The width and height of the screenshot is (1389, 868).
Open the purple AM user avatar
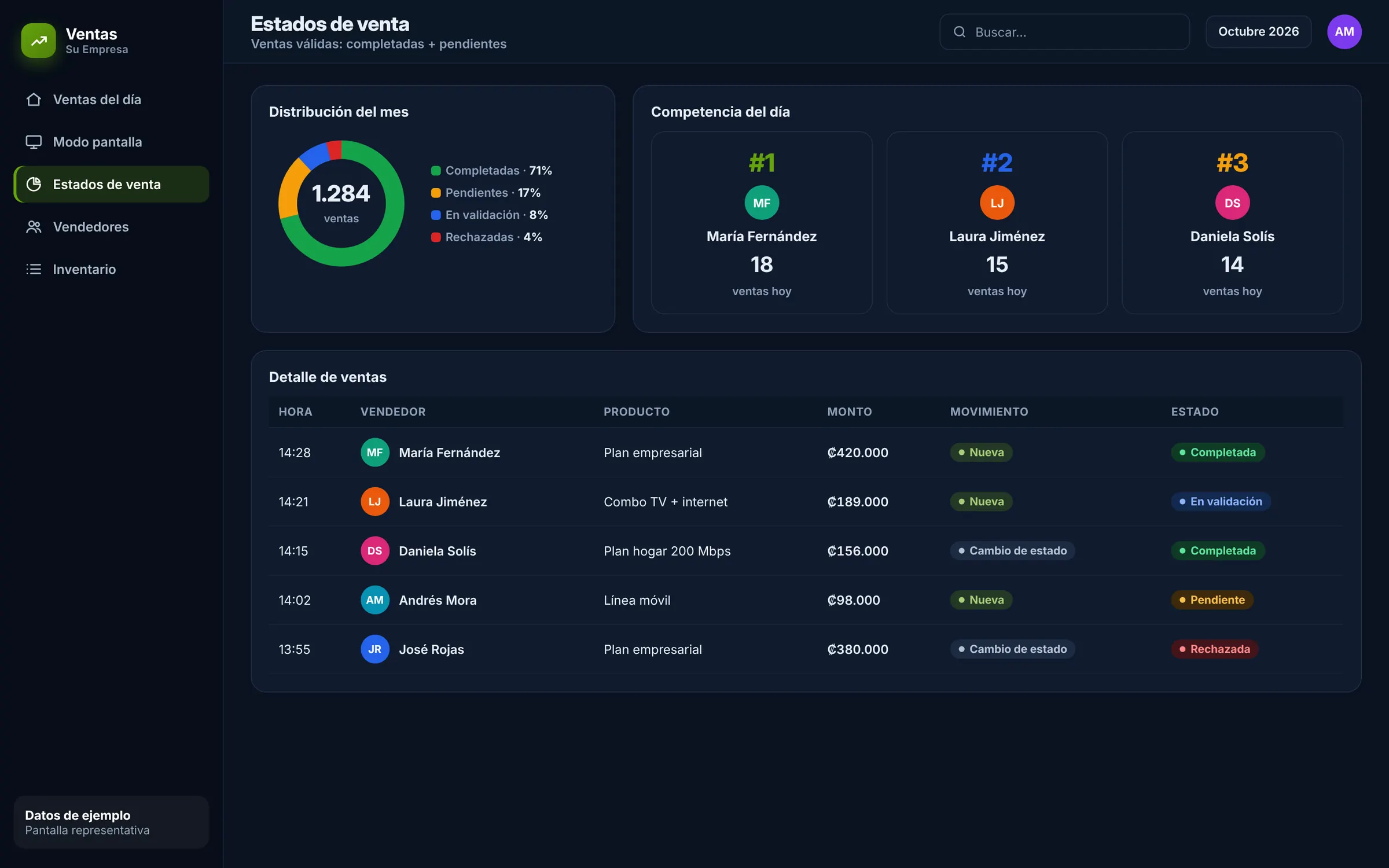pyautogui.click(x=1344, y=32)
